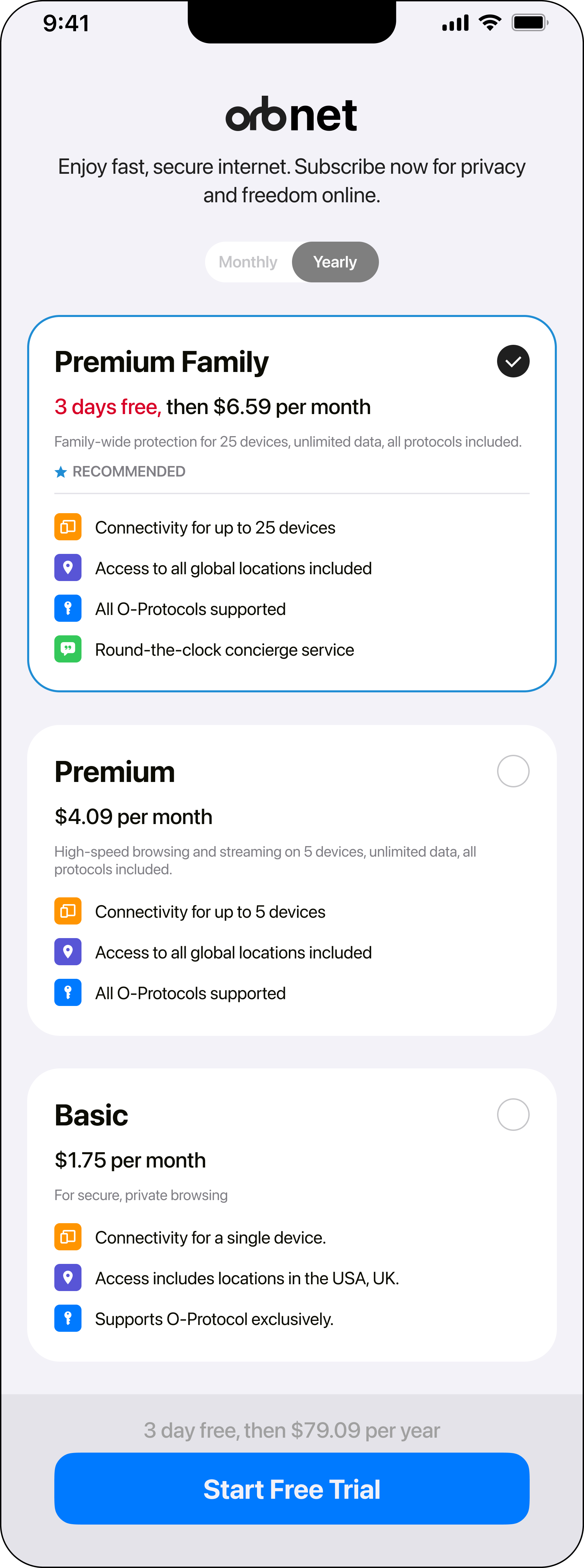Image resolution: width=584 pixels, height=1568 pixels.
Task: Switch to Yearly billing tab
Action: (335, 262)
